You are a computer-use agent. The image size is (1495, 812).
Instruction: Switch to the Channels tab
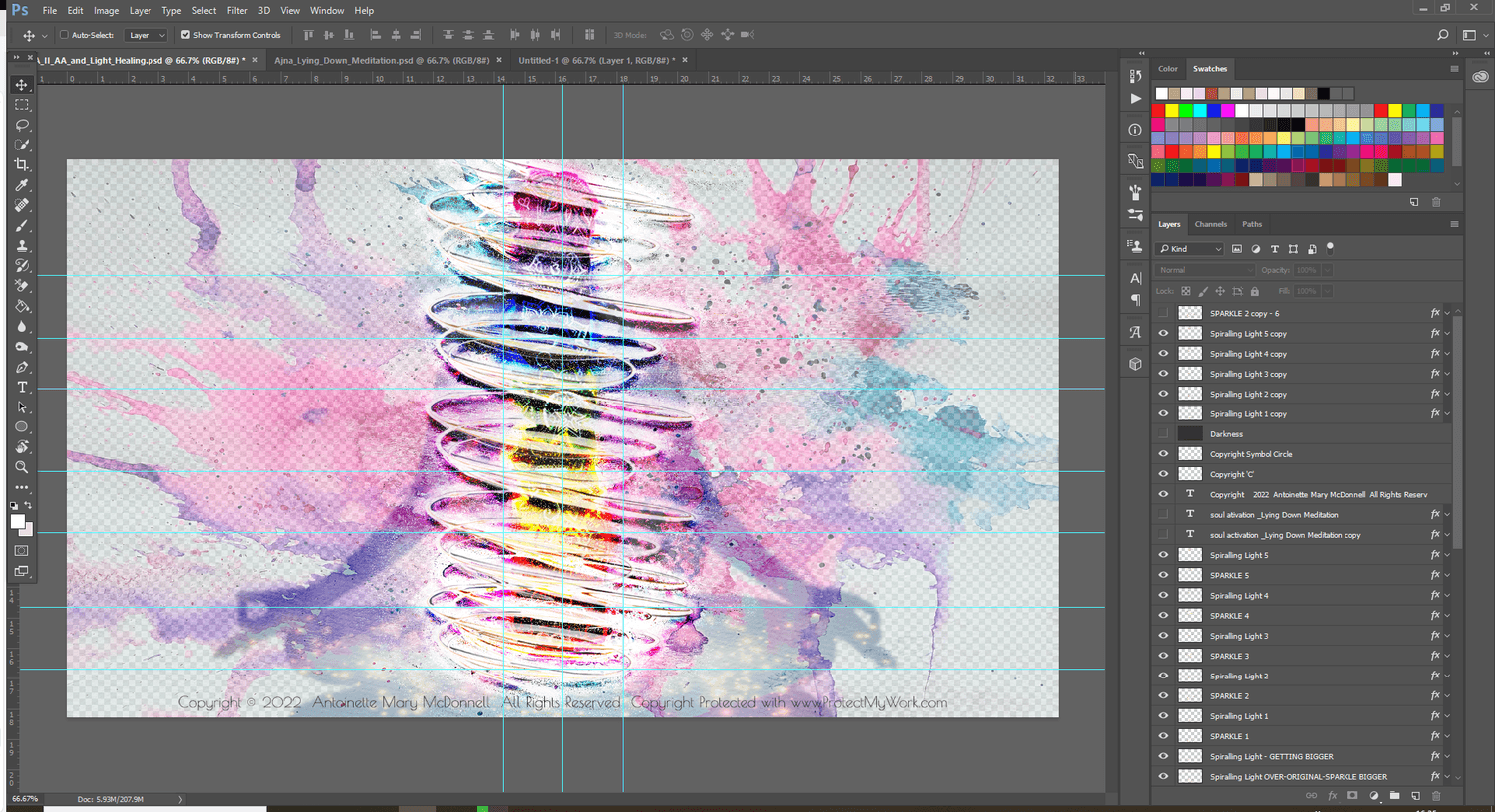1210,224
